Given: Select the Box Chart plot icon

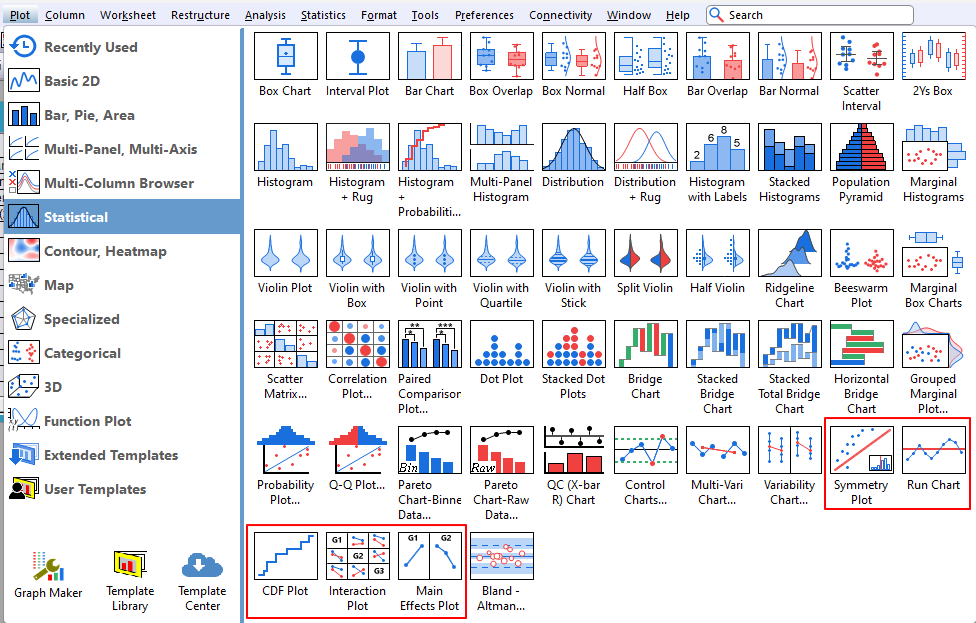Looking at the screenshot, I should 286,56.
